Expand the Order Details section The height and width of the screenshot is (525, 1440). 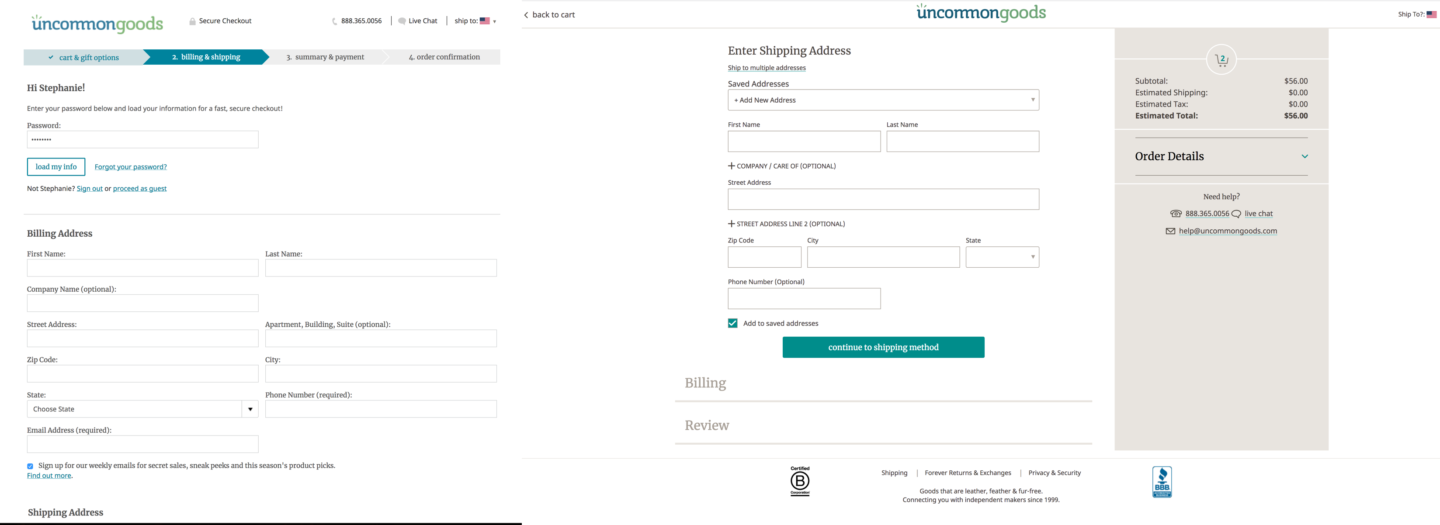pyautogui.click(x=1304, y=156)
